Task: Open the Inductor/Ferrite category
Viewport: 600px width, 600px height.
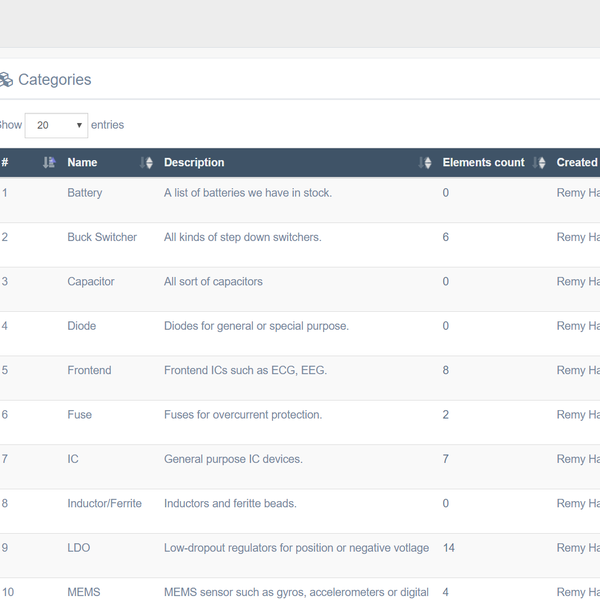Action: 105,503
